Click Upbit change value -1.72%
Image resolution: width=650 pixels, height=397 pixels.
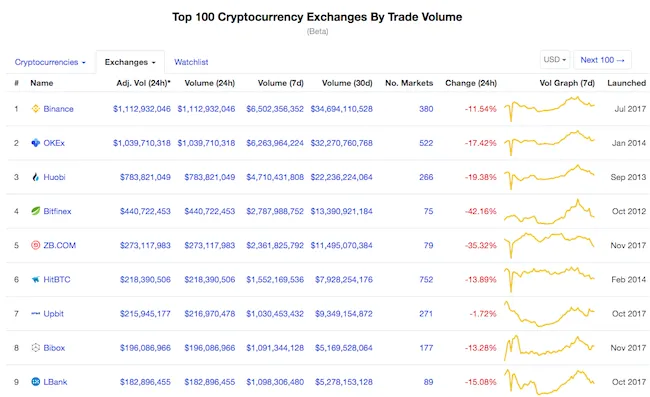coord(483,314)
